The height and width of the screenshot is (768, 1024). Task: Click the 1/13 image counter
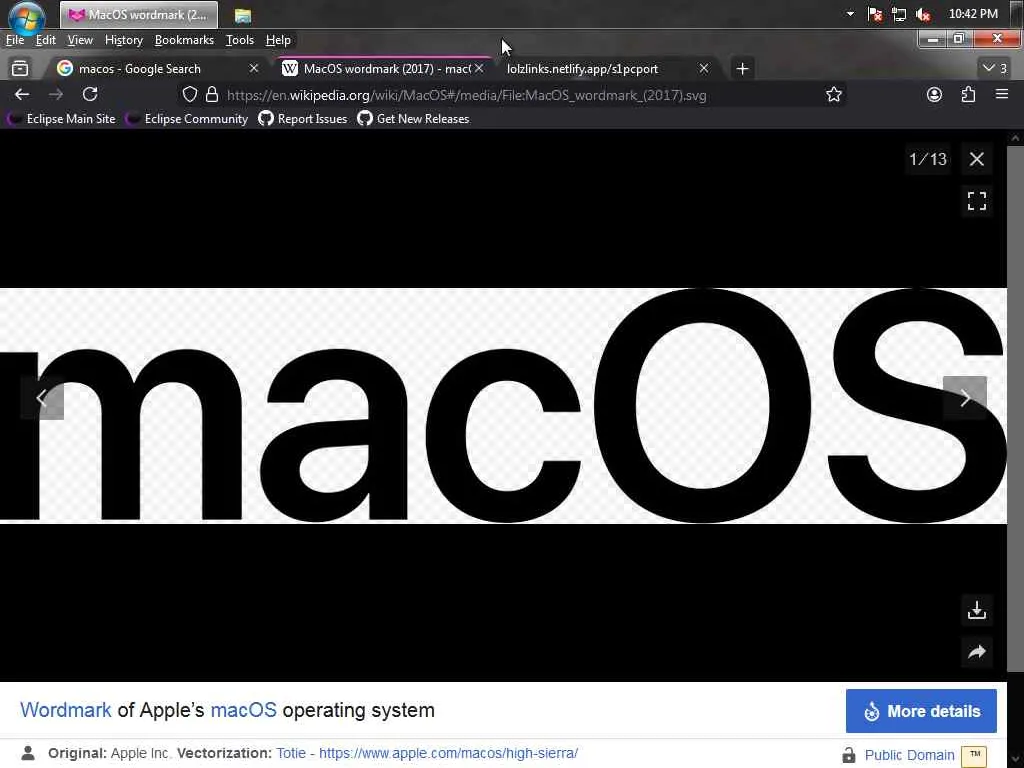click(x=927, y=159)
